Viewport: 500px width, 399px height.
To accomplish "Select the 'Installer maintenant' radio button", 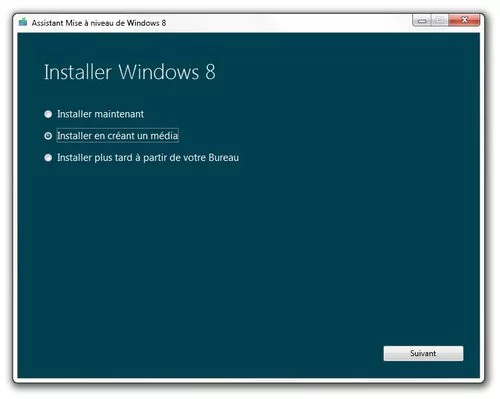I will 48,114.
